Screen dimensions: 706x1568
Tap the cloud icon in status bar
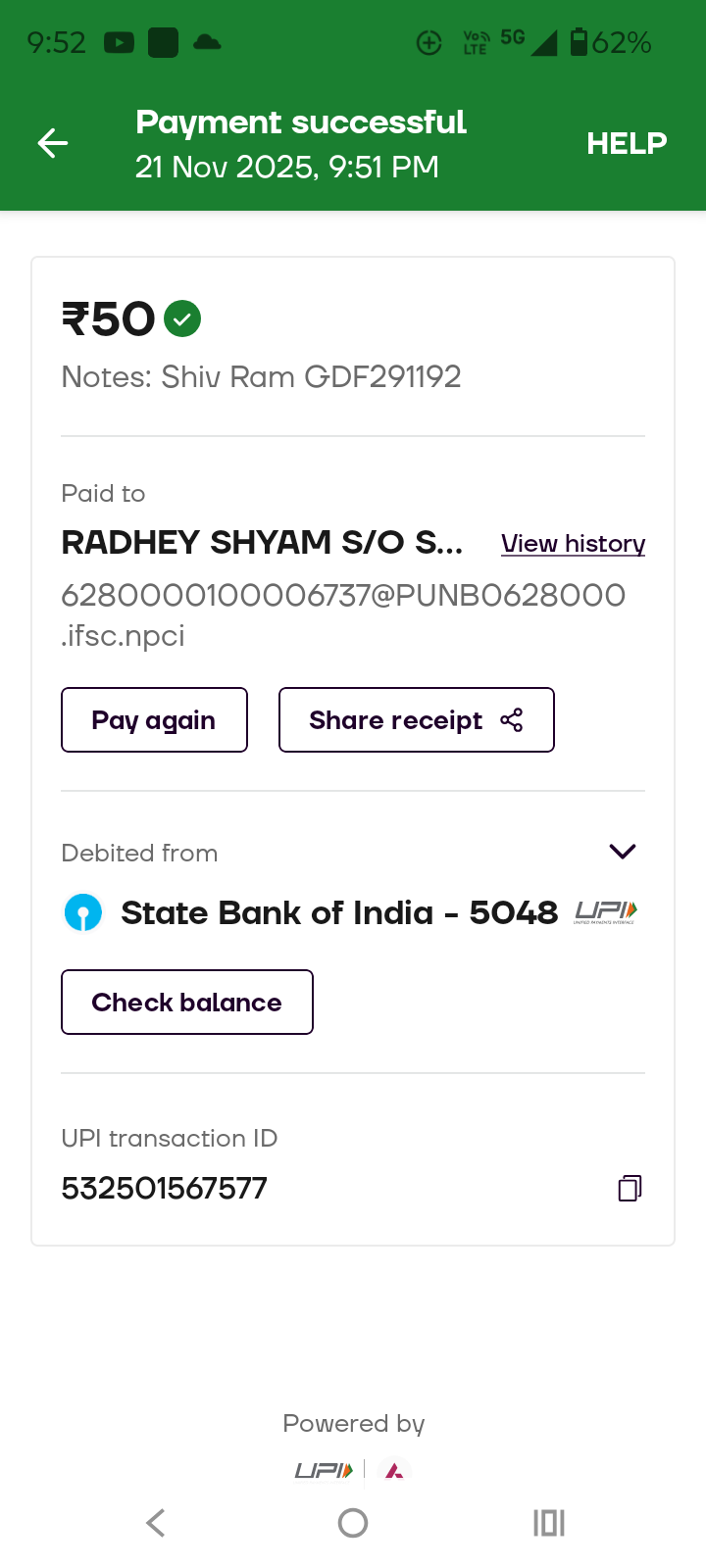point(207,42)
